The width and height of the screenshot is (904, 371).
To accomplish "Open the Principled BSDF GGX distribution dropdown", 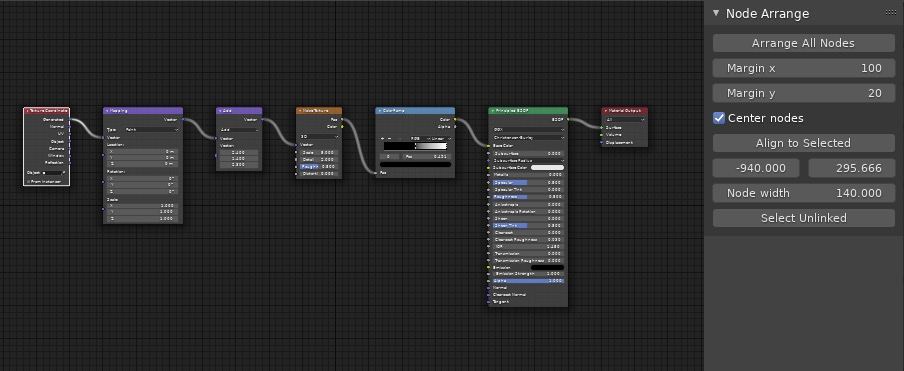I will tap(529, 130).
